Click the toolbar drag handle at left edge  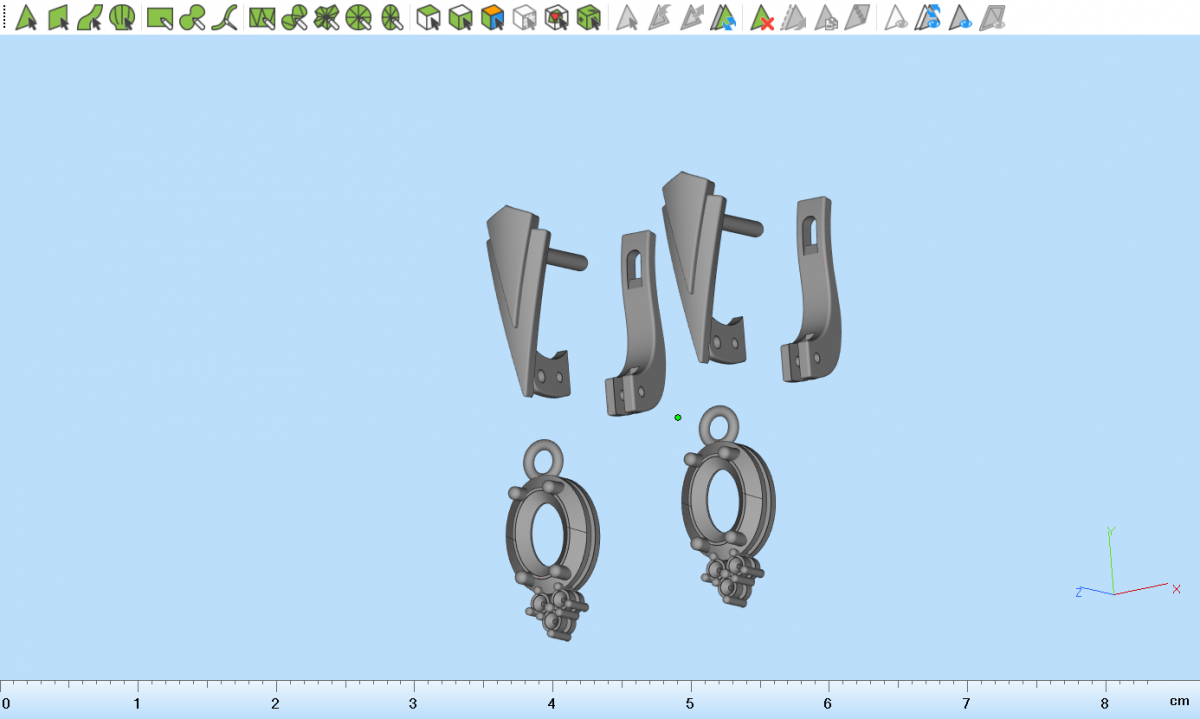[4, 17]
